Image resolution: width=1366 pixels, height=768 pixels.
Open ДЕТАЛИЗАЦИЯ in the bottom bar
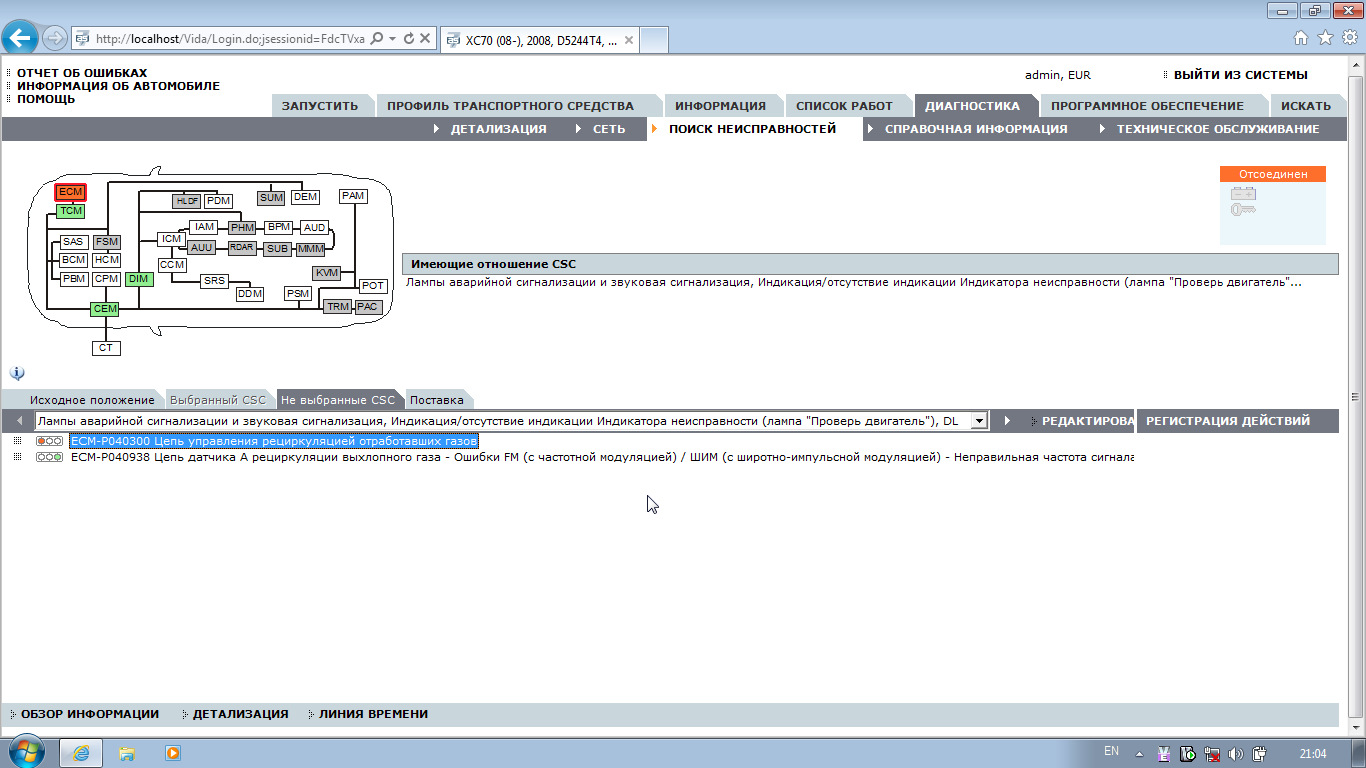coord(240,714)
